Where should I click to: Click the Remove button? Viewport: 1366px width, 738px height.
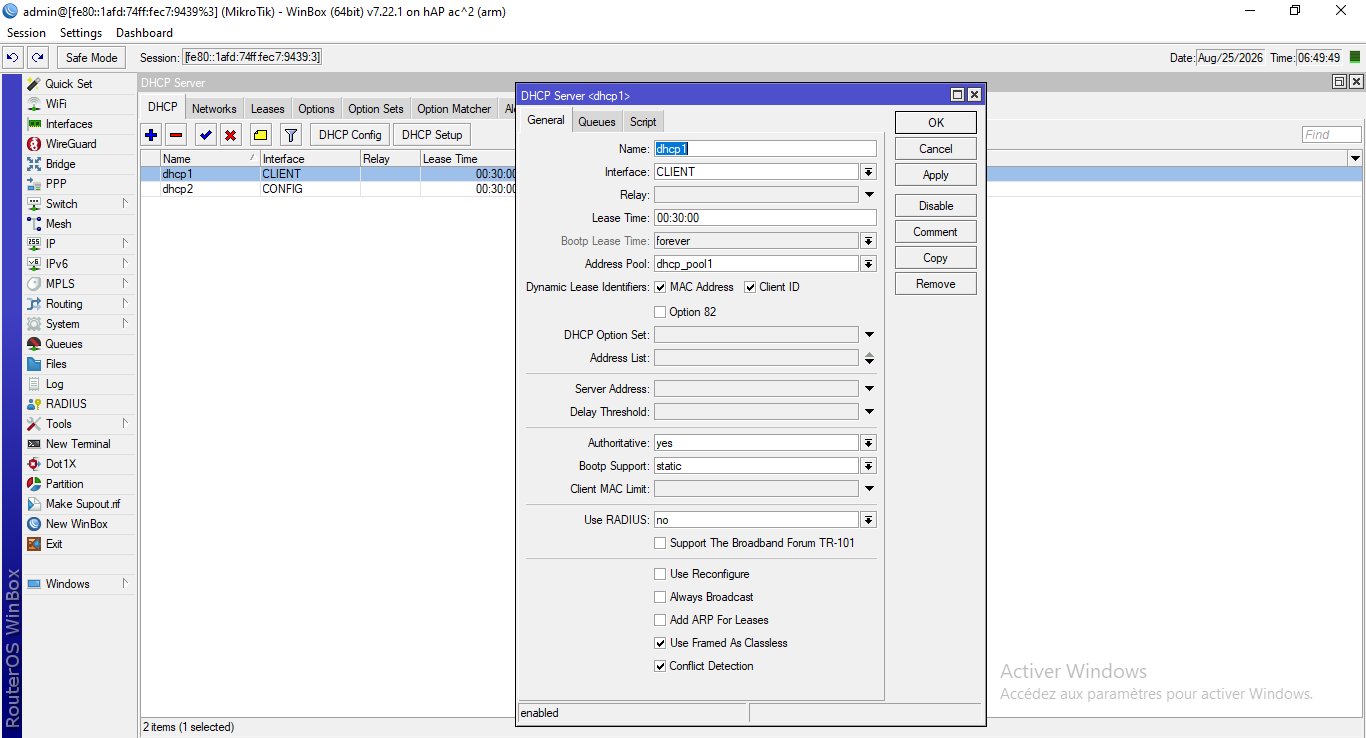click(x=936, y=284)
